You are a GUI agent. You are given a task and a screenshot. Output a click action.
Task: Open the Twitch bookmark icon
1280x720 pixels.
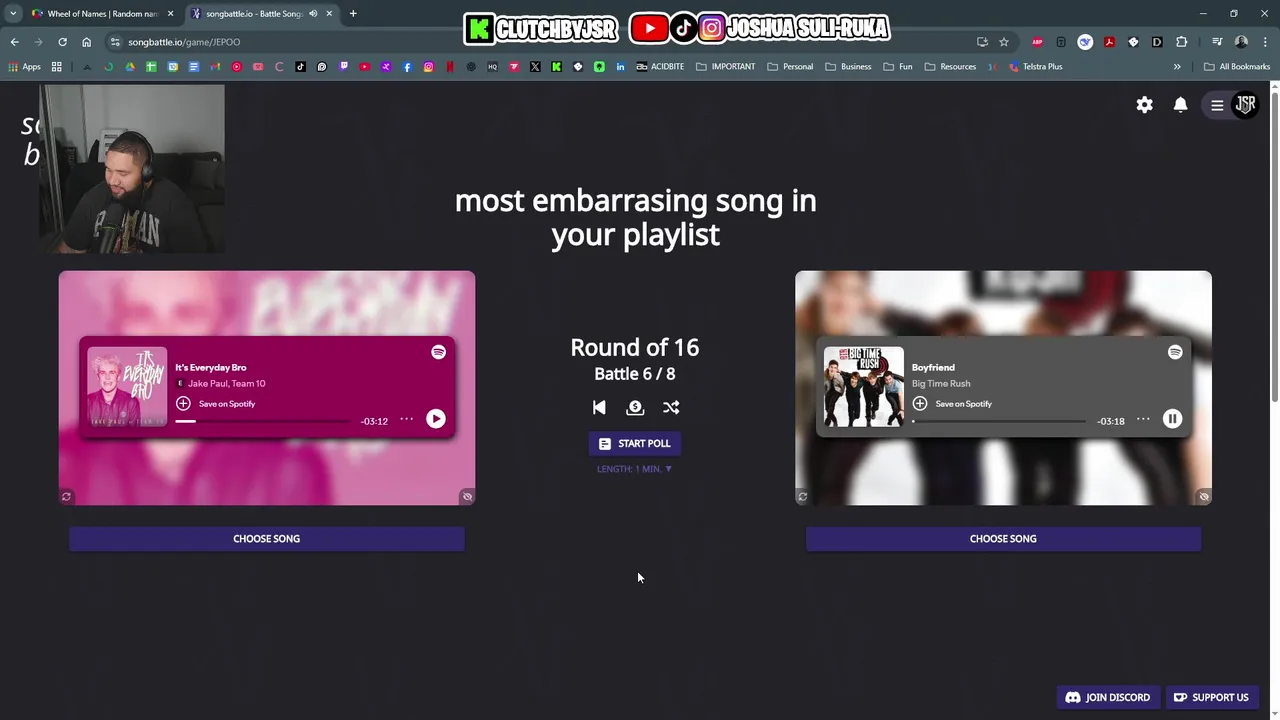343,67
